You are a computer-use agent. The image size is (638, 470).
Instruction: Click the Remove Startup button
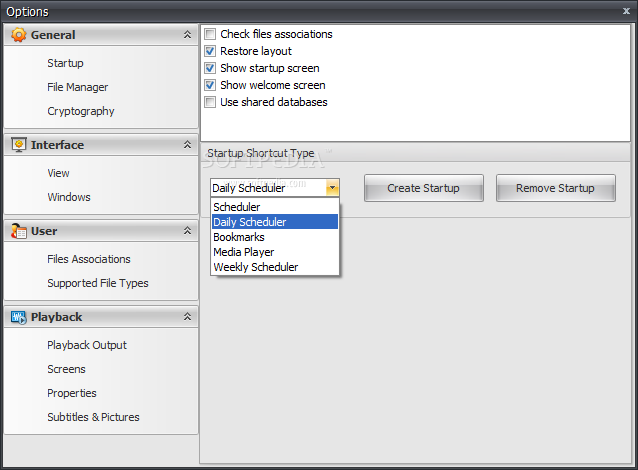point(555,188)
